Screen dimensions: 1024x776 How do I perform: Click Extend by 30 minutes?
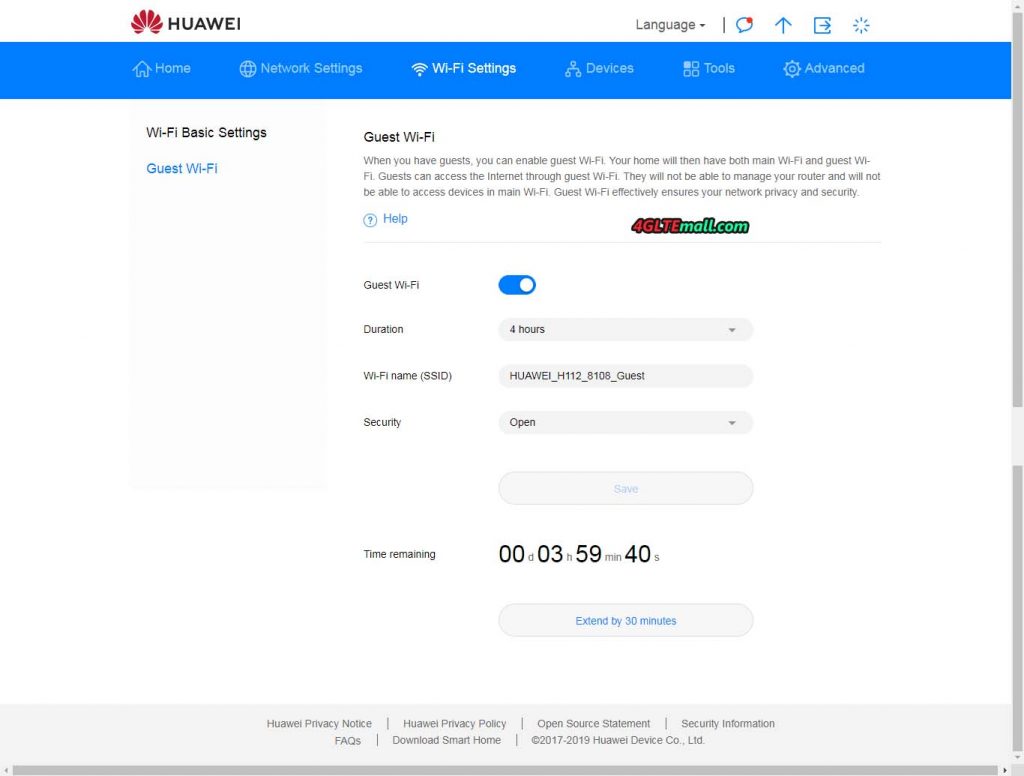pos(625,620)
